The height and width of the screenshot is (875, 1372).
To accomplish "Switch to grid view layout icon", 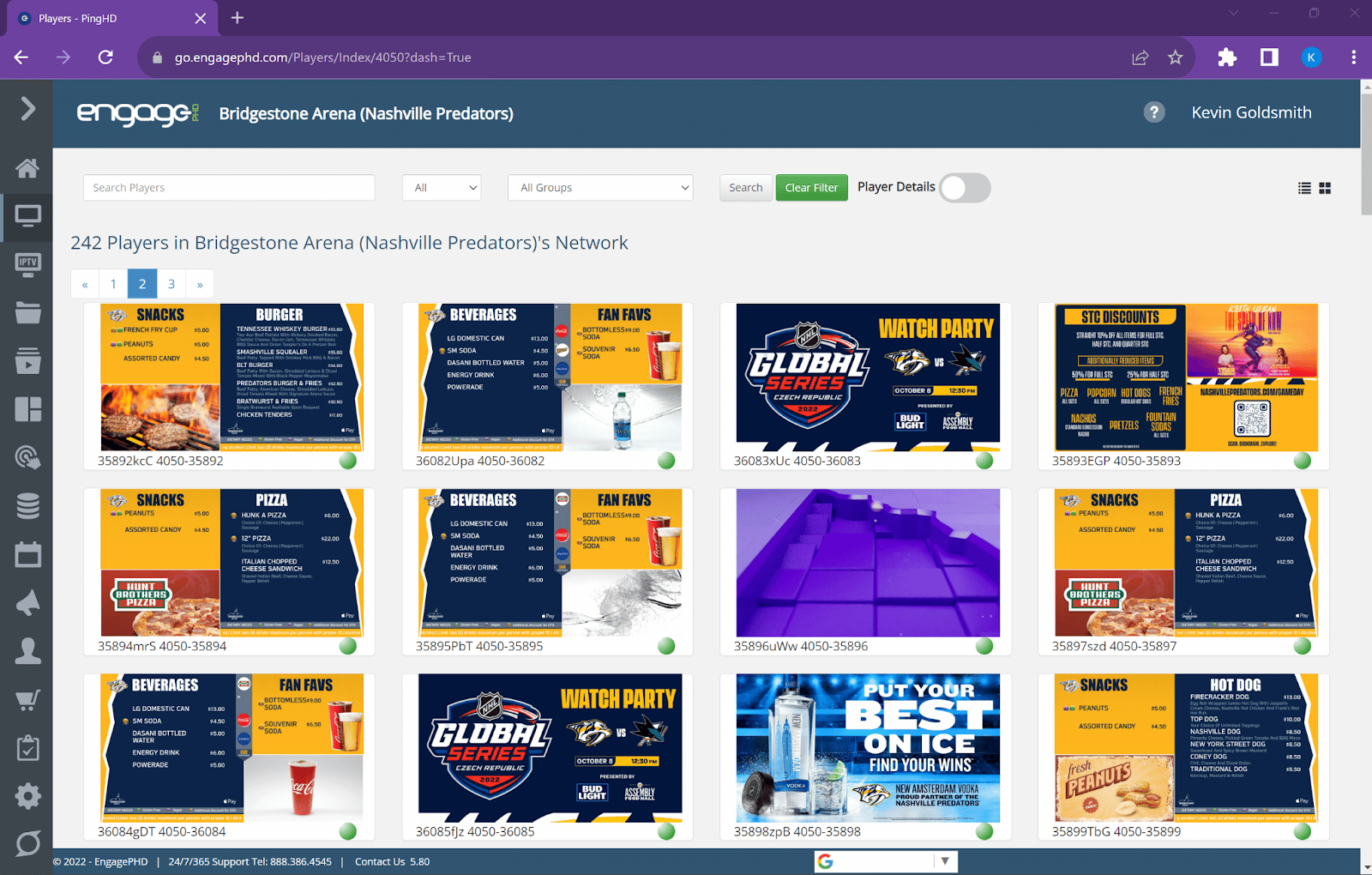I will click(x=1325, y=188).
